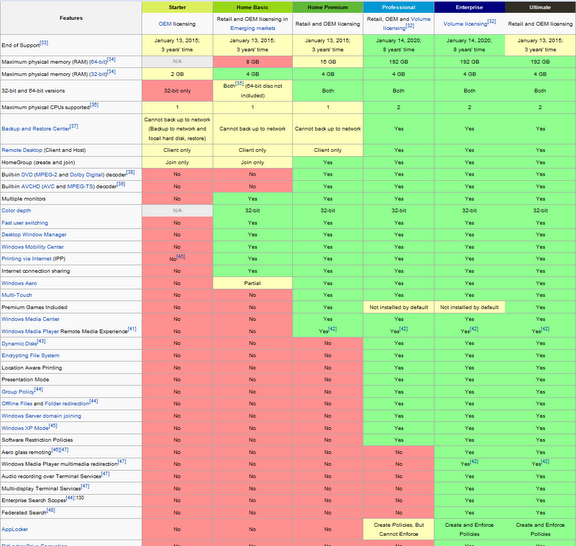The width and height of the screenshot is (576, 546).
Task: Click the Enterprise column header
Action: click(469, 7)
